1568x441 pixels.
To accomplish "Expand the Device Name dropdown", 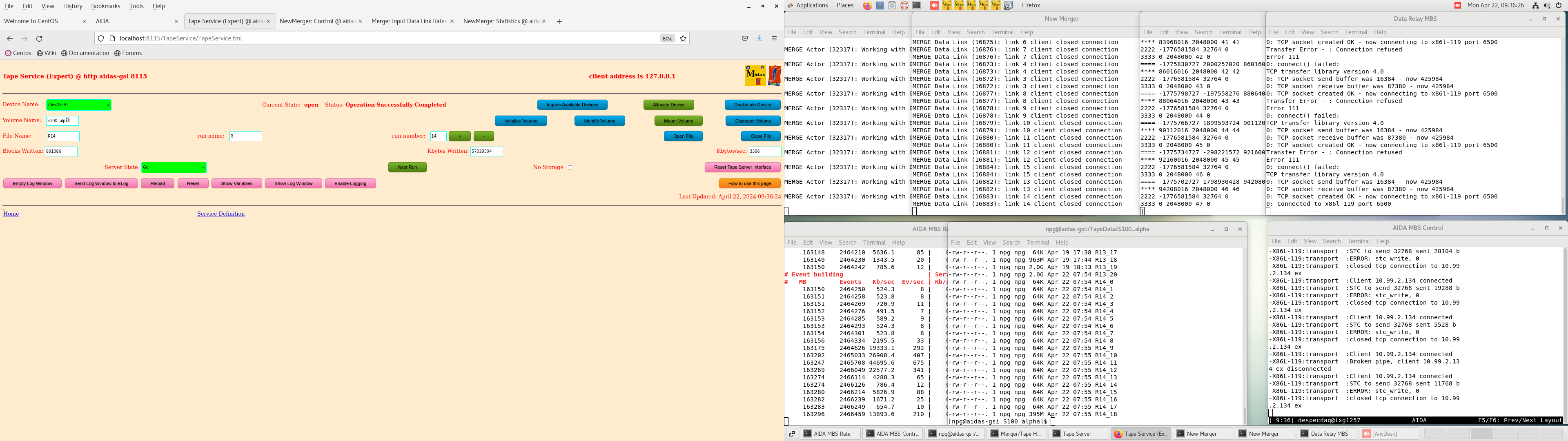I will (x=79, y=105).
